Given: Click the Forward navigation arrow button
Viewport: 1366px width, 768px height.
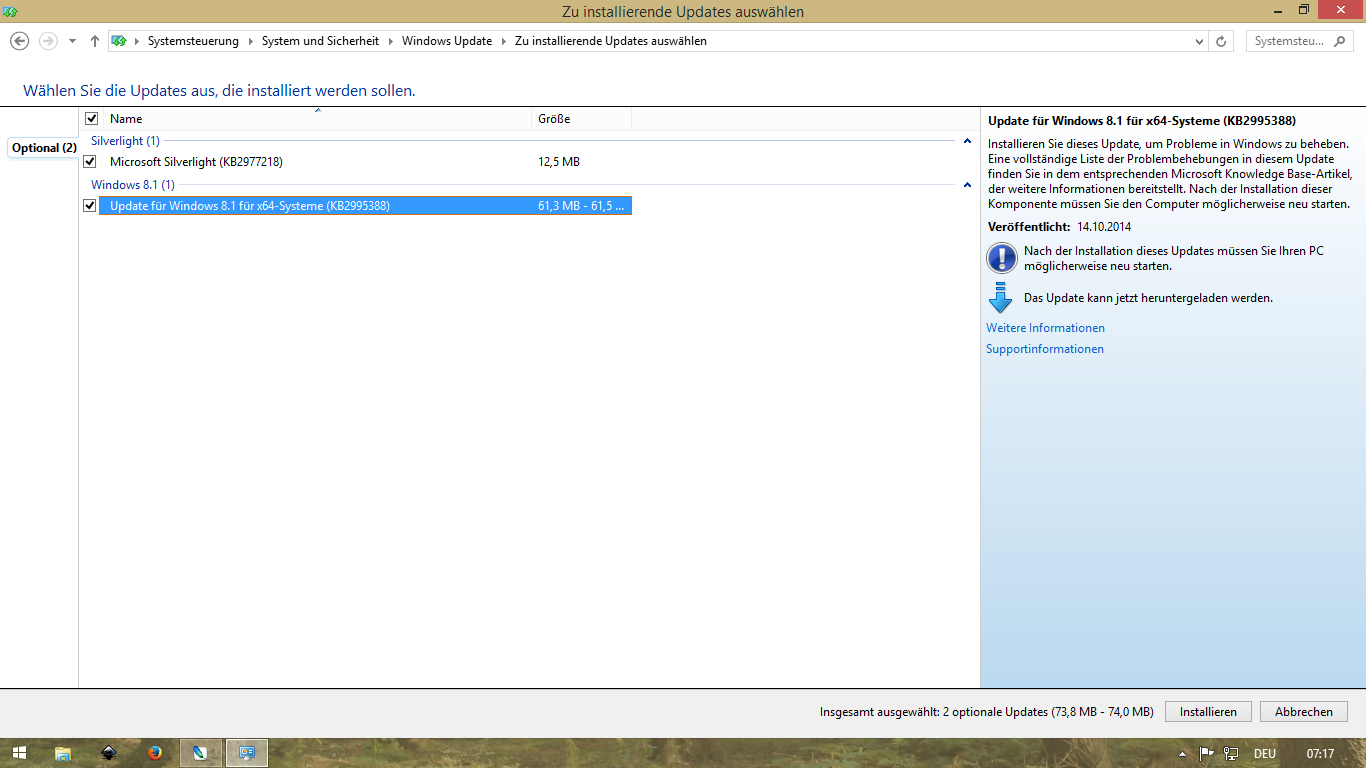Looking at the screenshot, I should point(48,41).
